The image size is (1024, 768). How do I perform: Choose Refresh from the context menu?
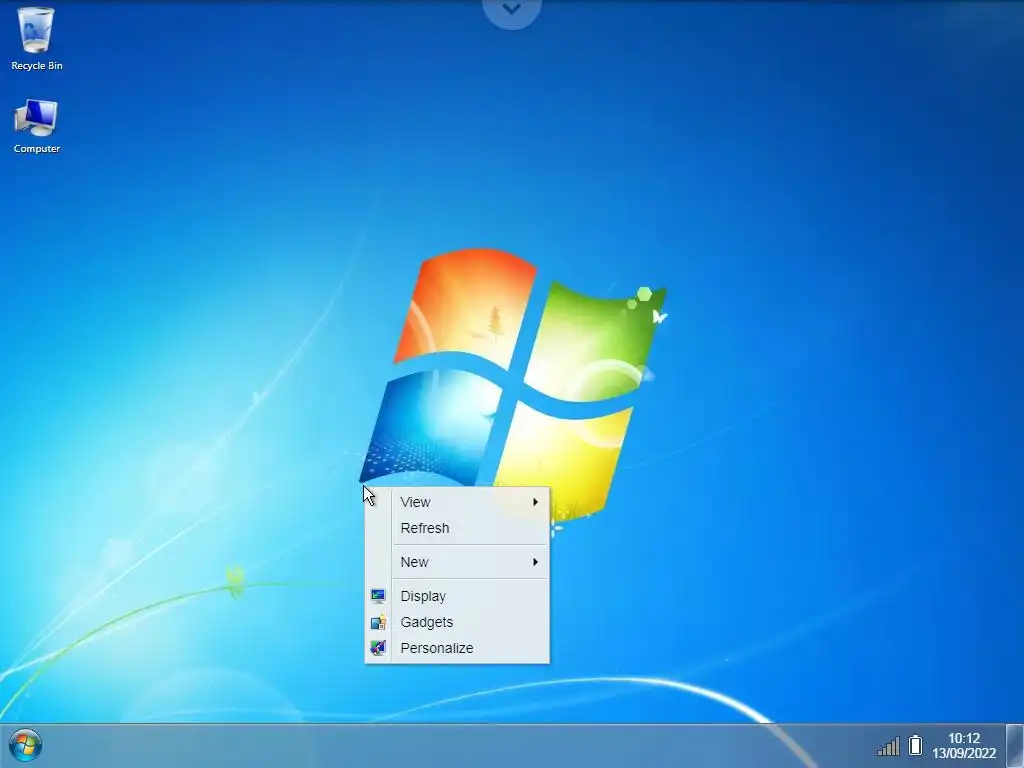pyautogui.click(x=457, y=528)
